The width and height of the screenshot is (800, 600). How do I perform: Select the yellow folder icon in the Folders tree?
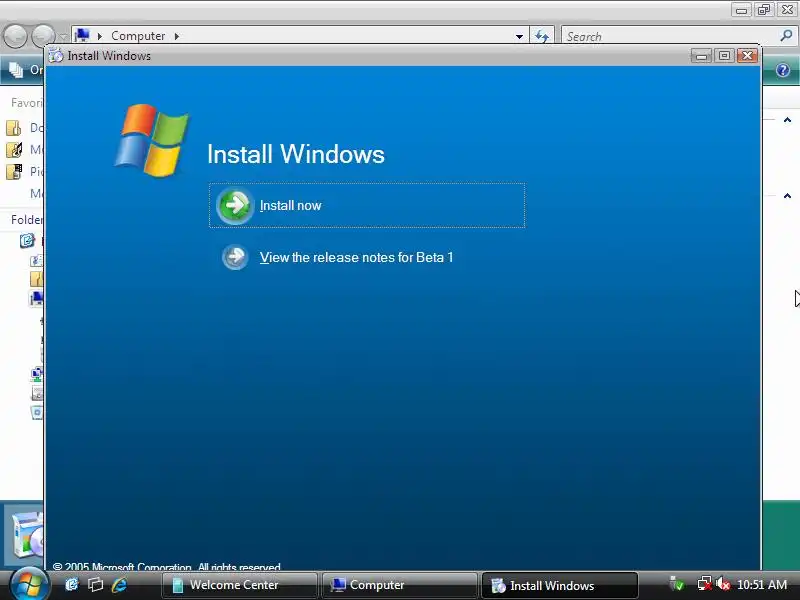(x=36, y=279)
